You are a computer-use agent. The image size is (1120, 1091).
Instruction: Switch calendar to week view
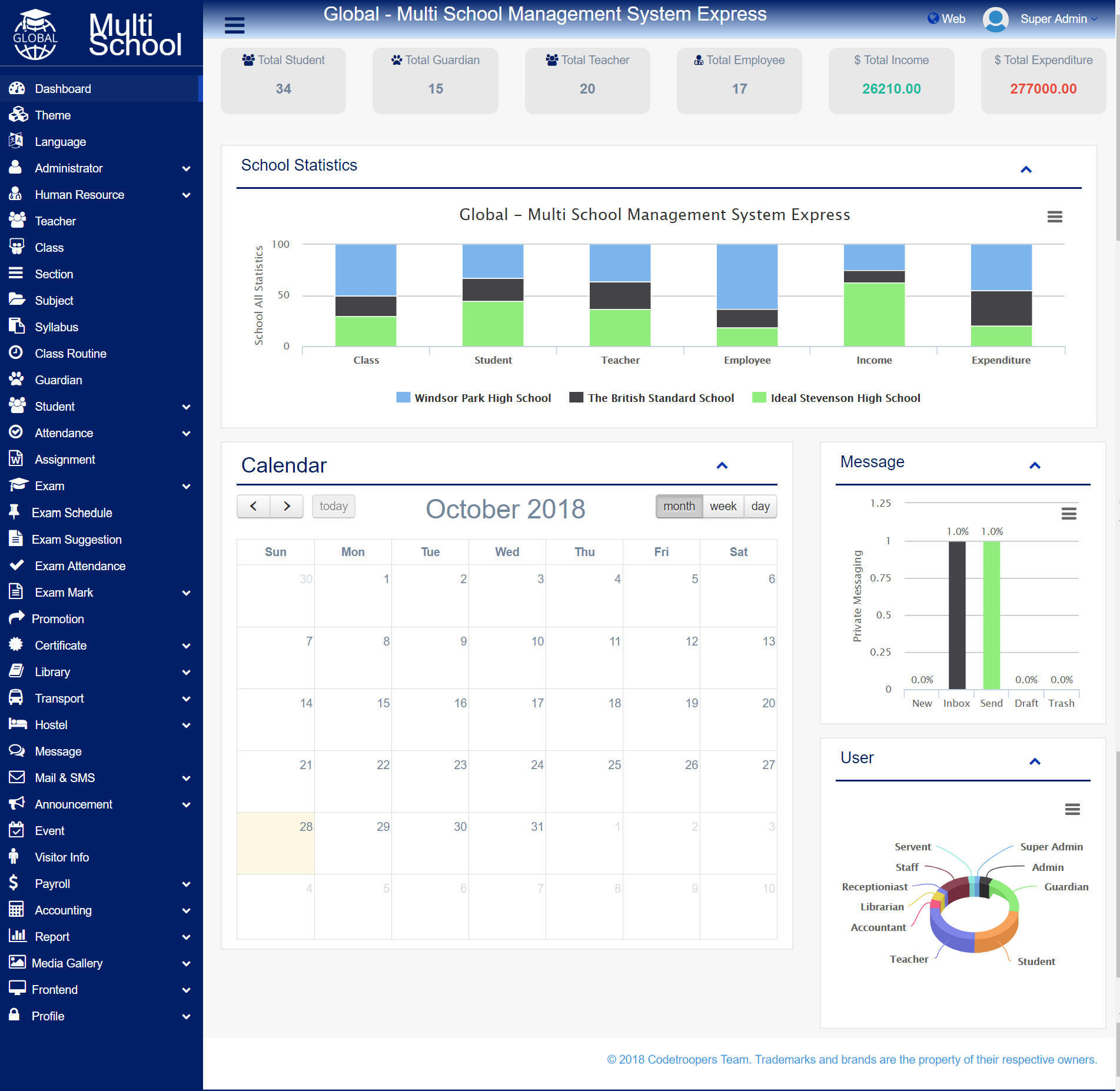tap(723, 506)
